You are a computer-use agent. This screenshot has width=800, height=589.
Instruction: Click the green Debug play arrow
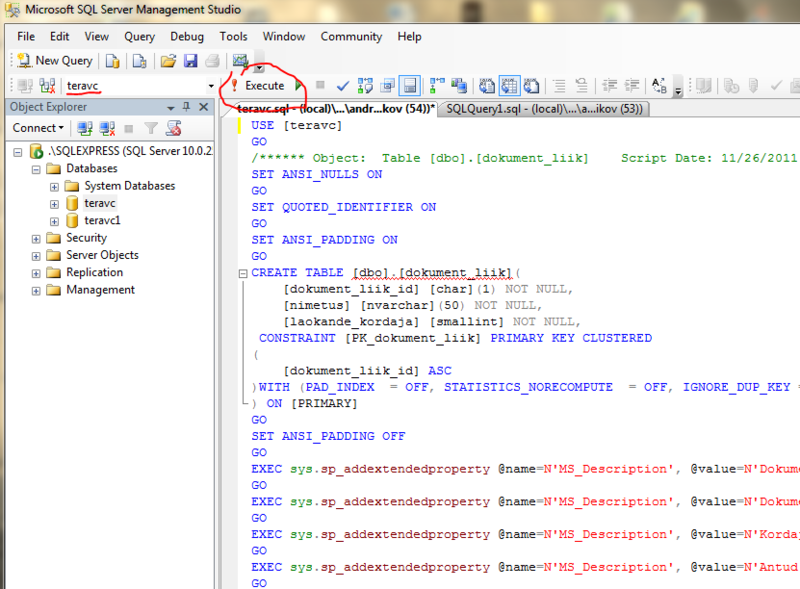pyautogui.click(x=299, y=86)
